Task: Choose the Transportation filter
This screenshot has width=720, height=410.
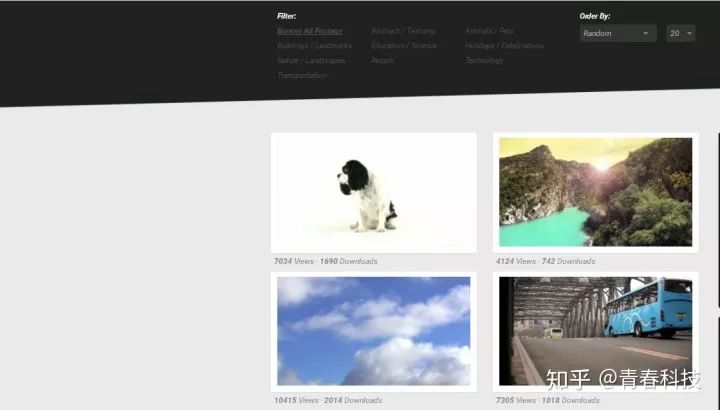Action: coord(301,75)
